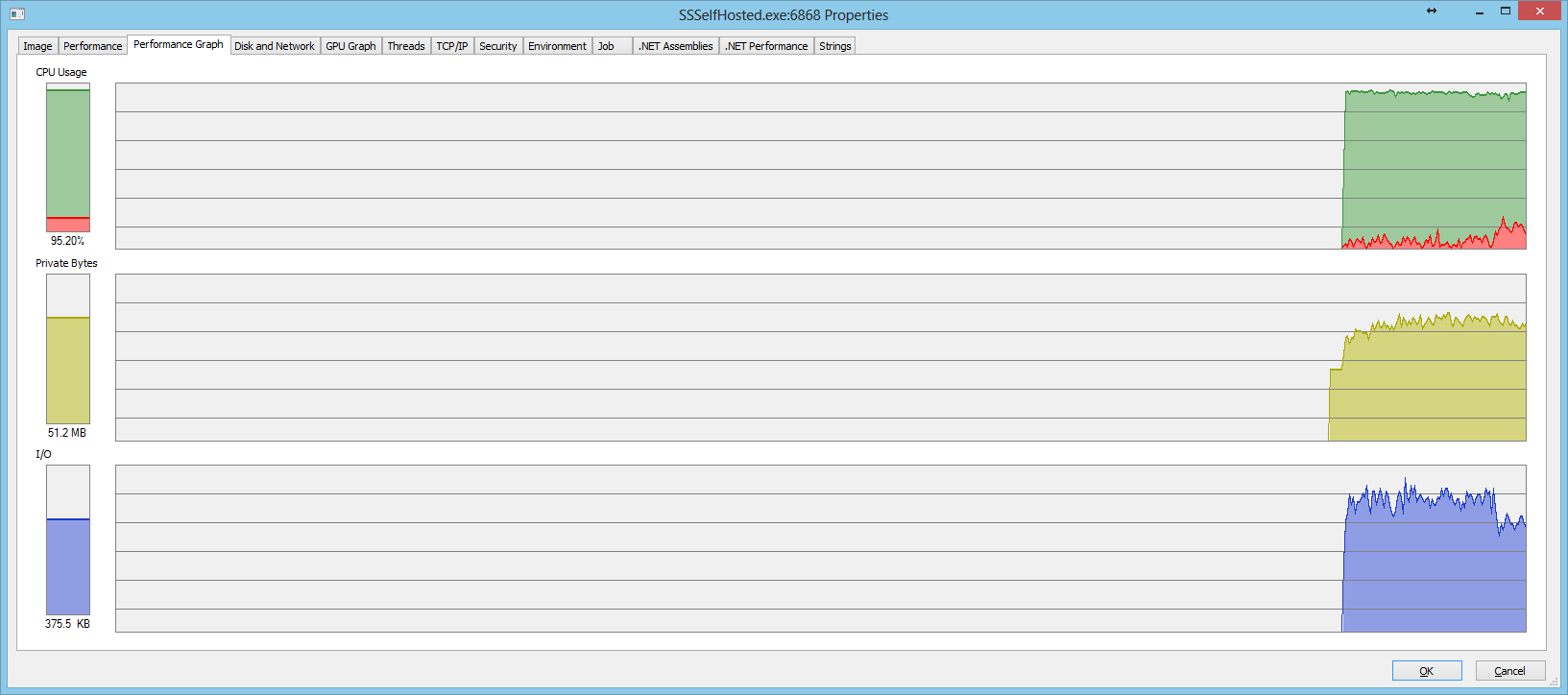Click the resize arrows icon in title bar

(1432, 12)
